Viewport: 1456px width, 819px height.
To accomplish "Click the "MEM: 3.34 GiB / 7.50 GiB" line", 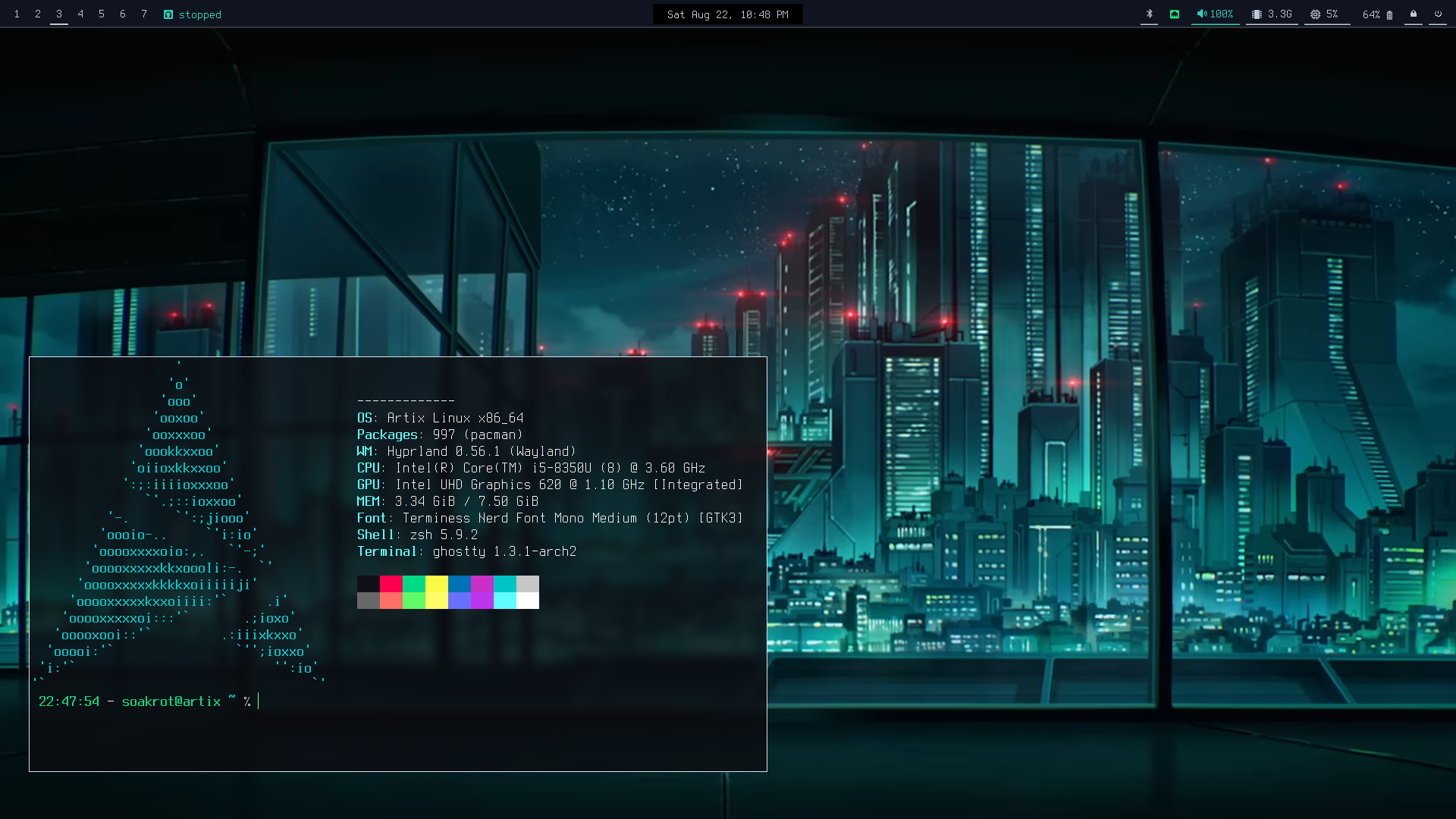I will click(x=448, y=501).
